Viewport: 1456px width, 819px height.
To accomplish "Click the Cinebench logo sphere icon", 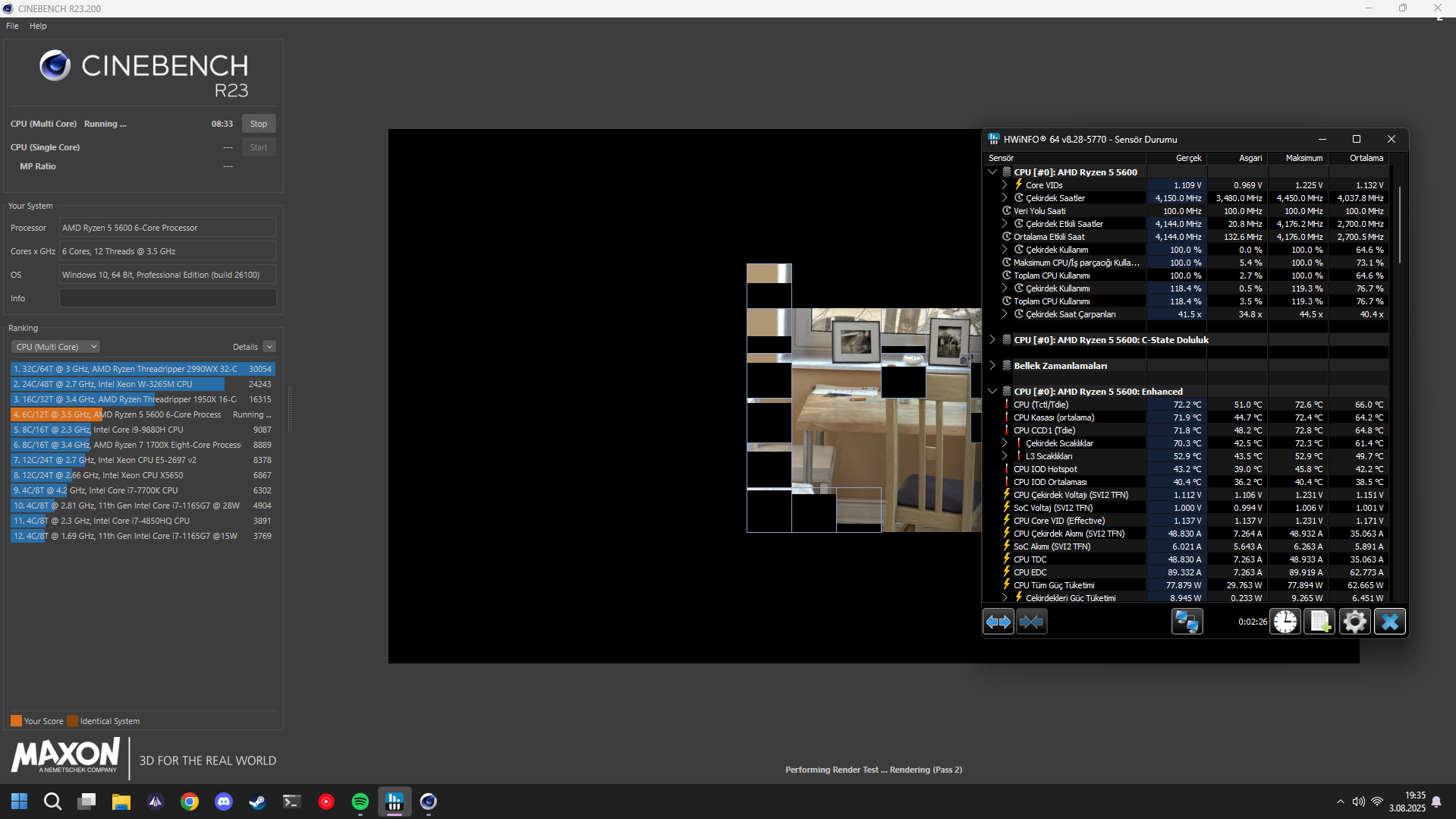I will (x=55, y=66).
